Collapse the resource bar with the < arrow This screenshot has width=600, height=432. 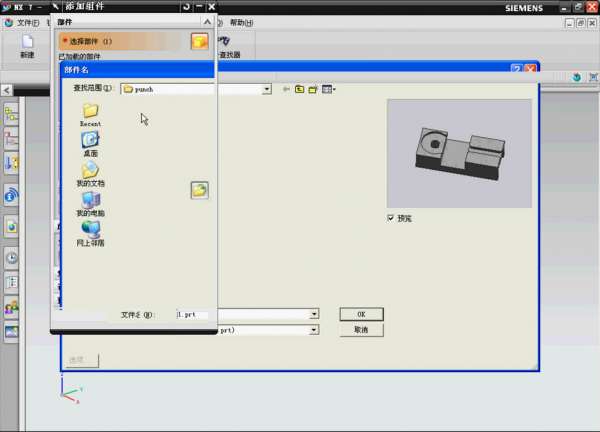point(7,90)
